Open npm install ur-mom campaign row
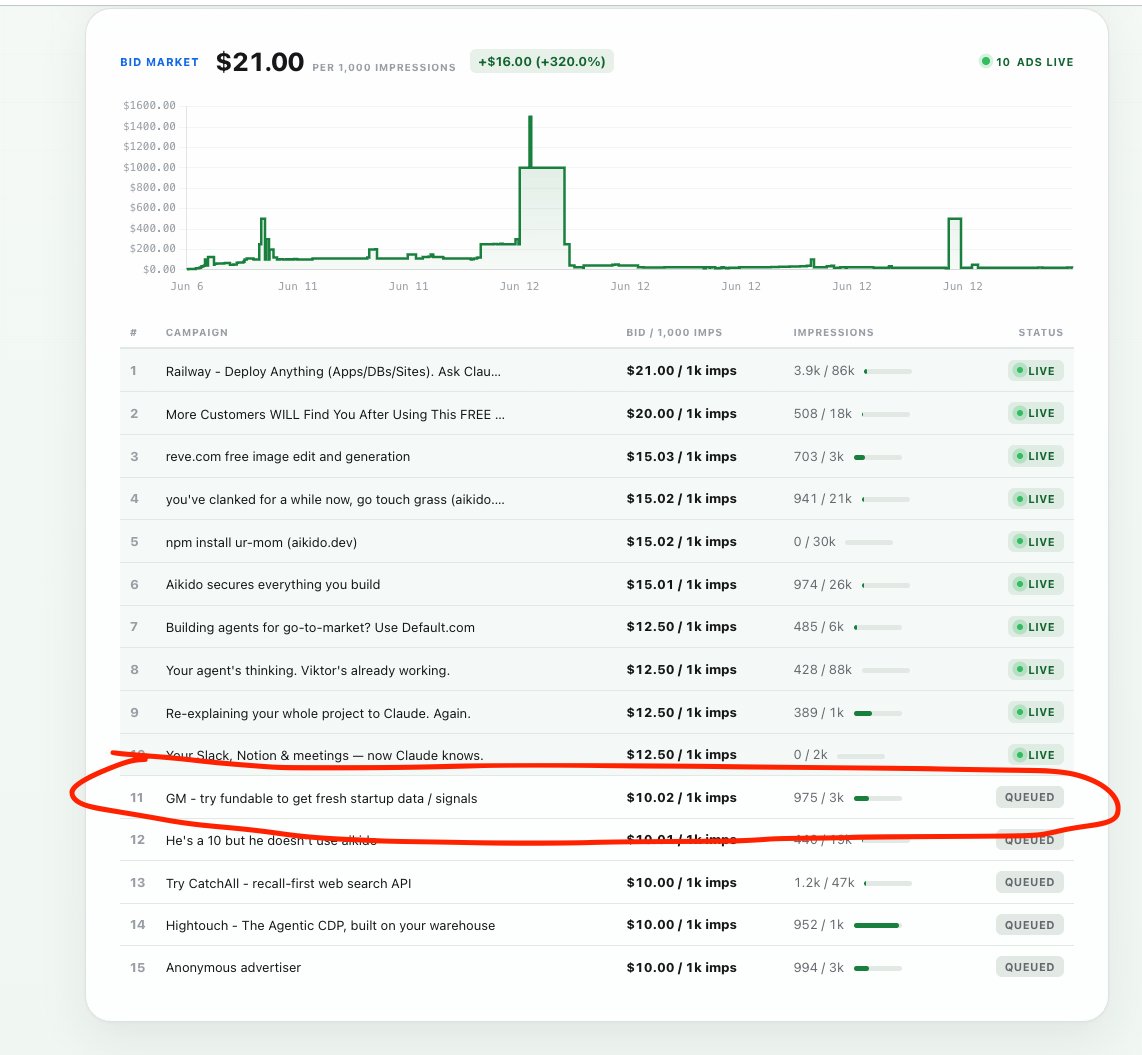Screen dimensions: 1142x1055 point(596,542)
